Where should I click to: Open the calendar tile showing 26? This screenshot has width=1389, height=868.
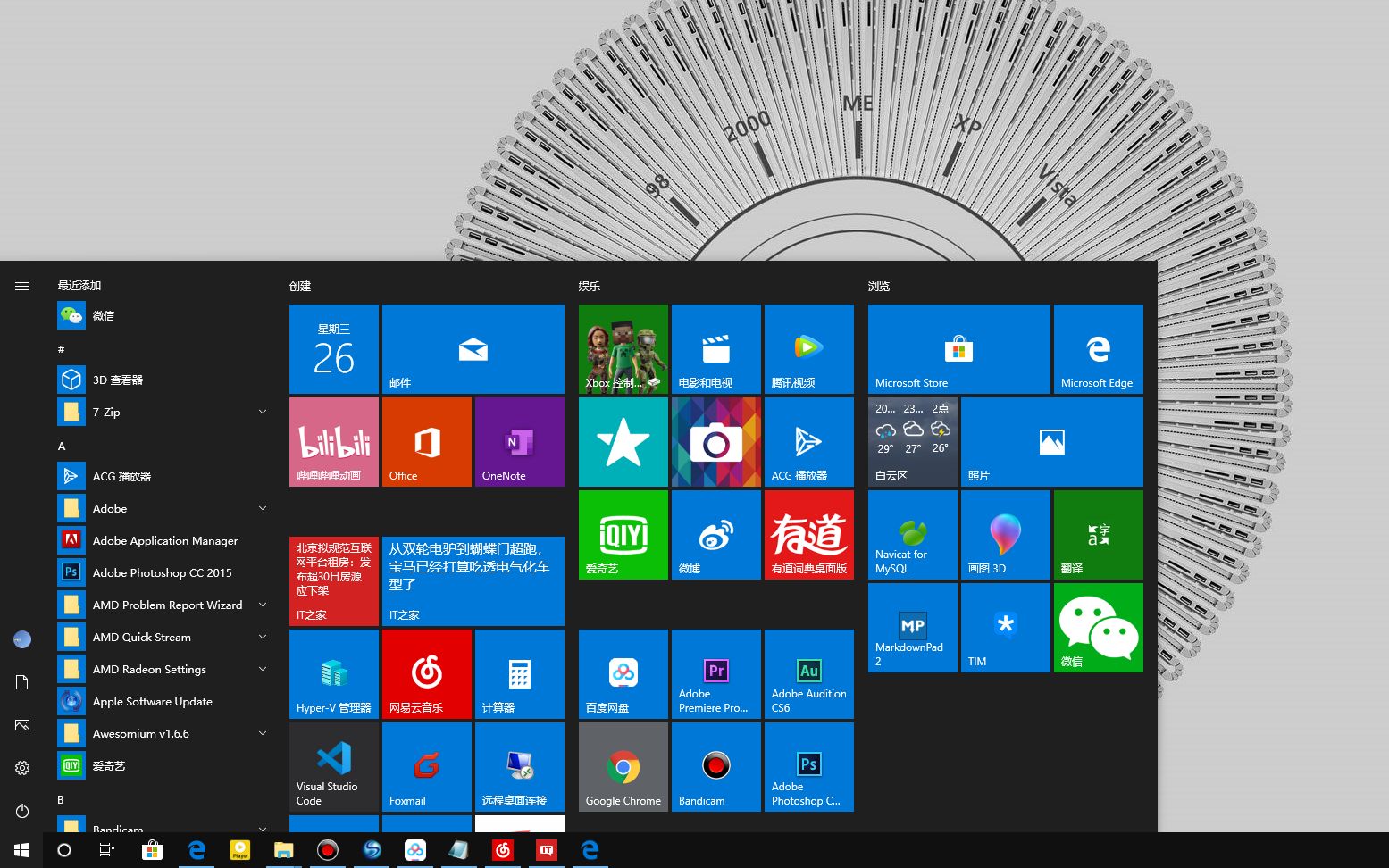[334, 349]
